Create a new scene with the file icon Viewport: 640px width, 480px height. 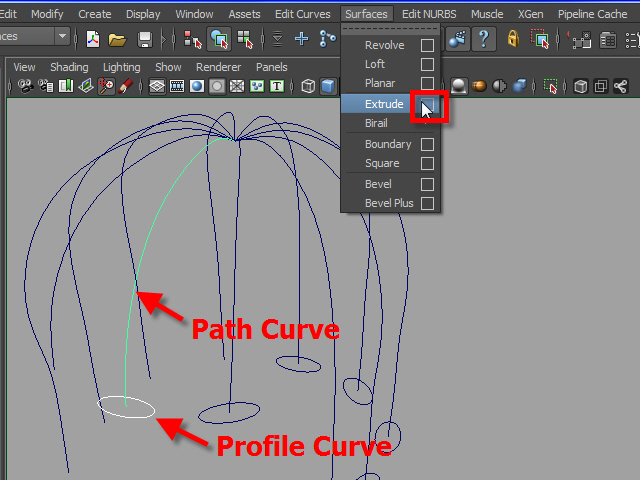[x=93, y=39]
